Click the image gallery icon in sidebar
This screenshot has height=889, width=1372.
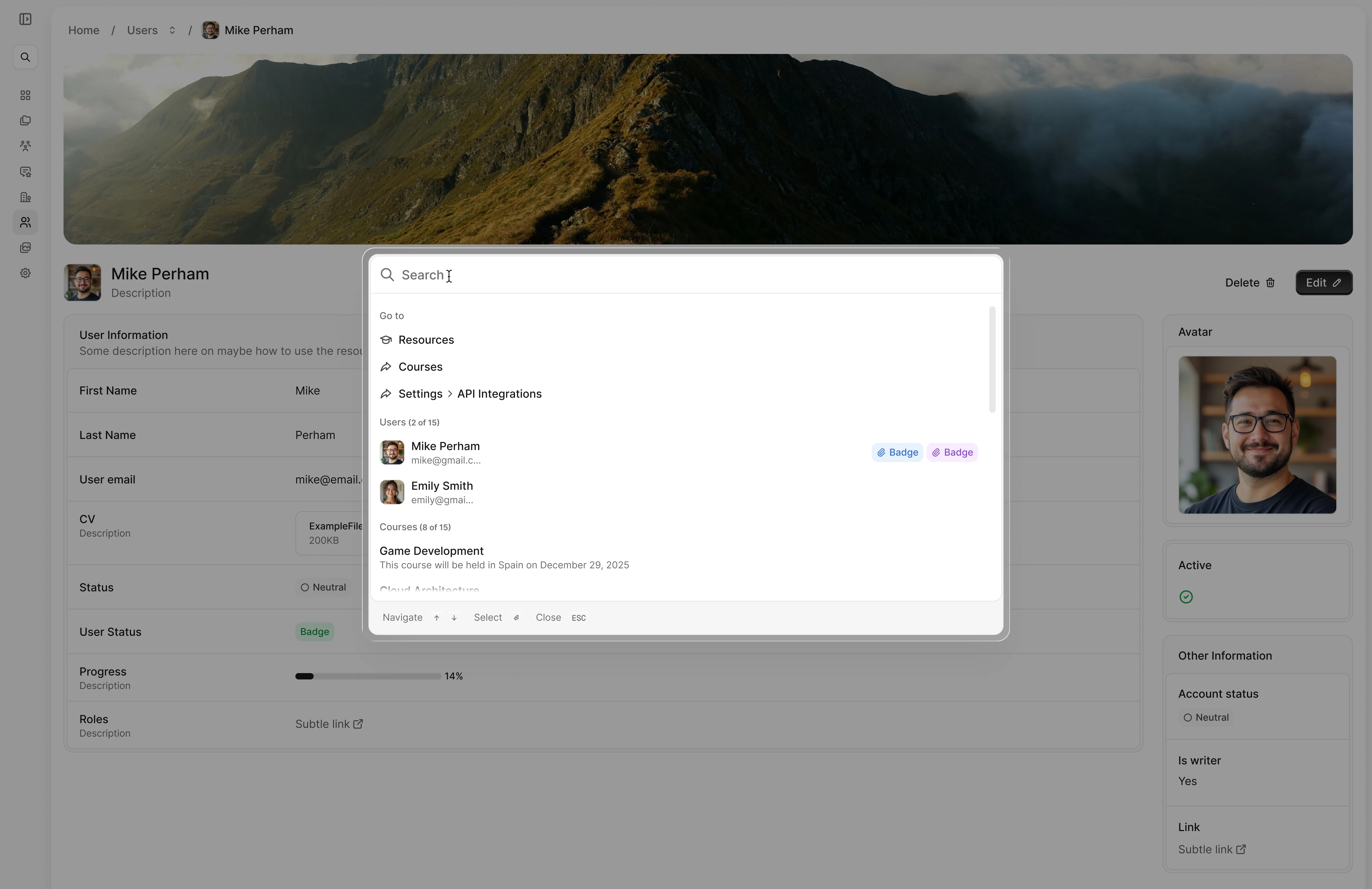(x=25, y=248)
